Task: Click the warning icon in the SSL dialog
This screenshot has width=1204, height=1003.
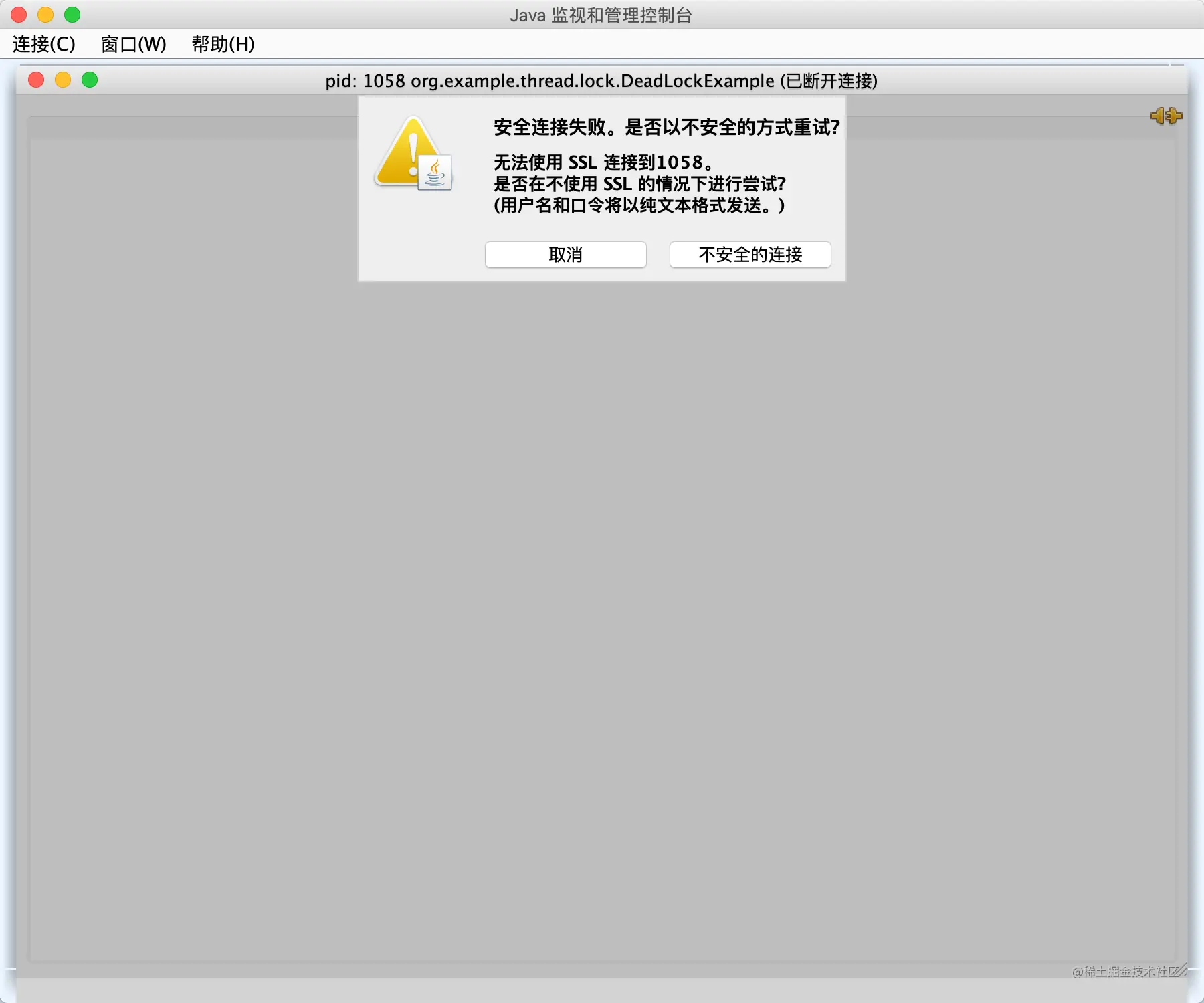Action: tap(413, 154)
